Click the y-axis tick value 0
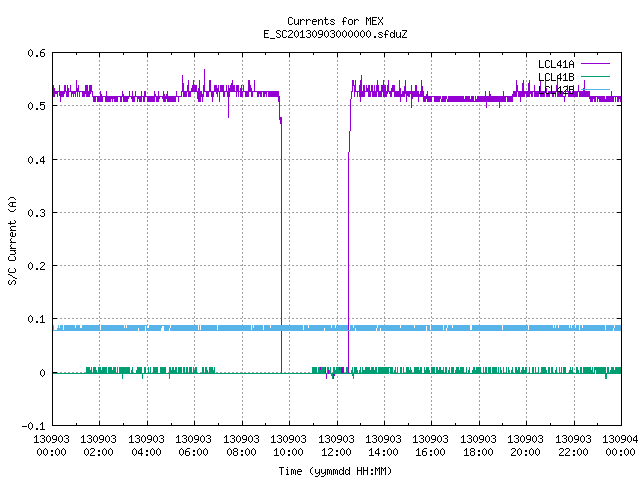 [x=42, y=373]
